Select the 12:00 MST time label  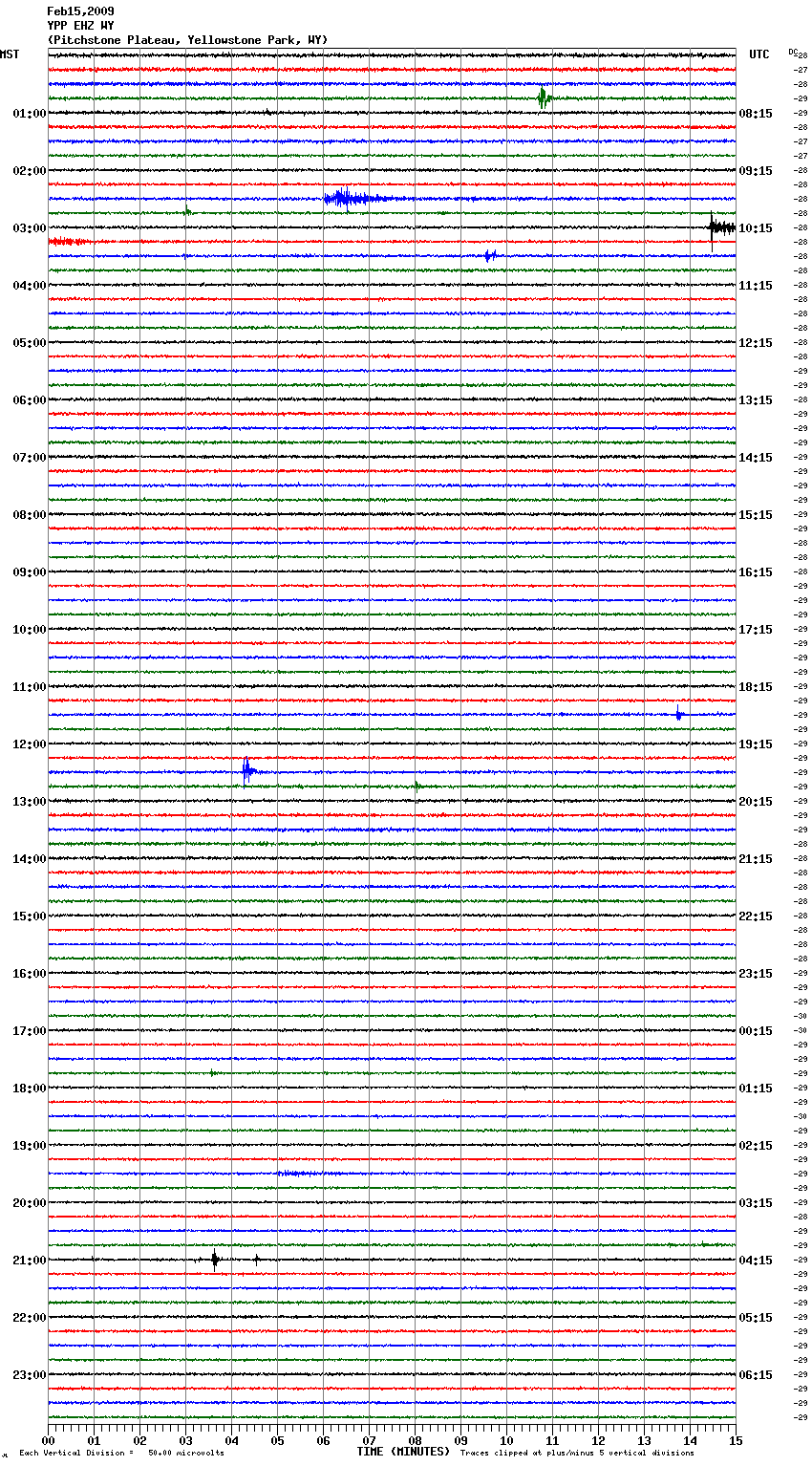[30, 744]
